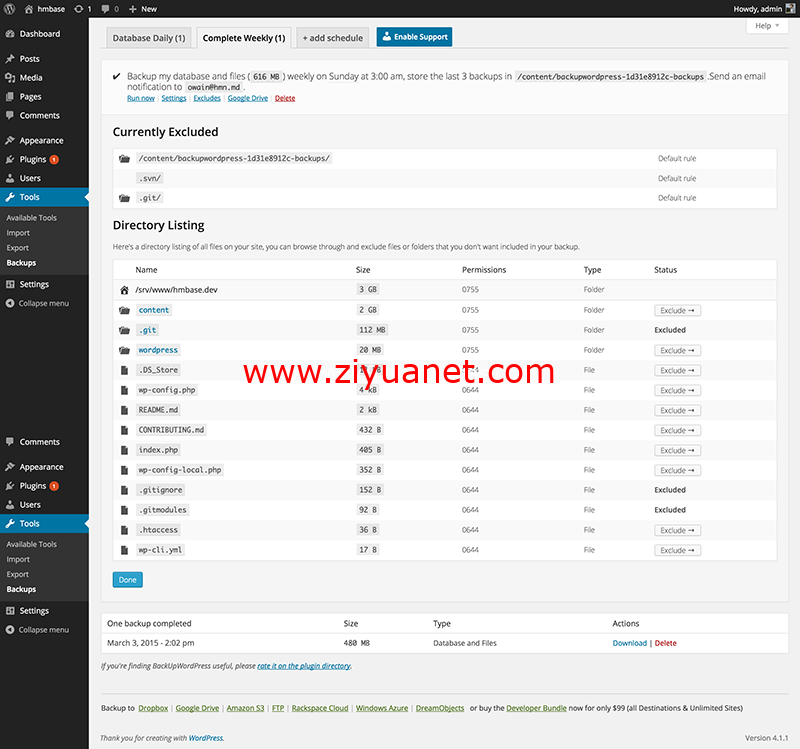This screenshot has width=800, height=749.
Task: Open the rate it on plugin directory link
Action: pos(304,666)
